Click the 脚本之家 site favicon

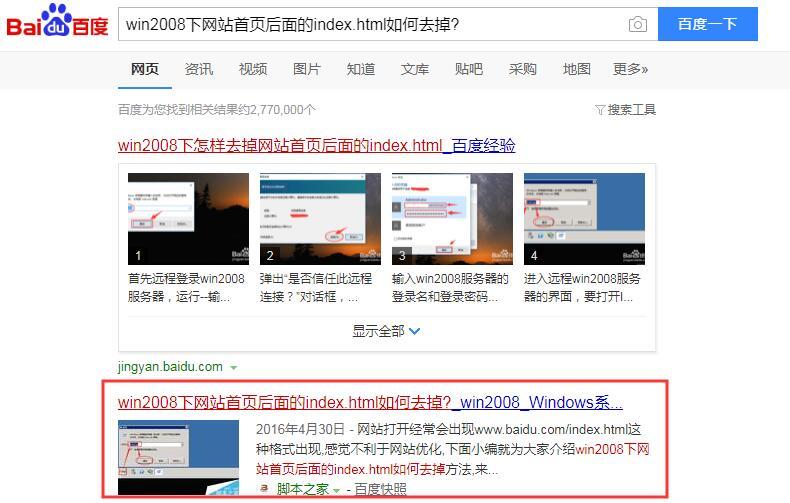click(x=264, y=488)
